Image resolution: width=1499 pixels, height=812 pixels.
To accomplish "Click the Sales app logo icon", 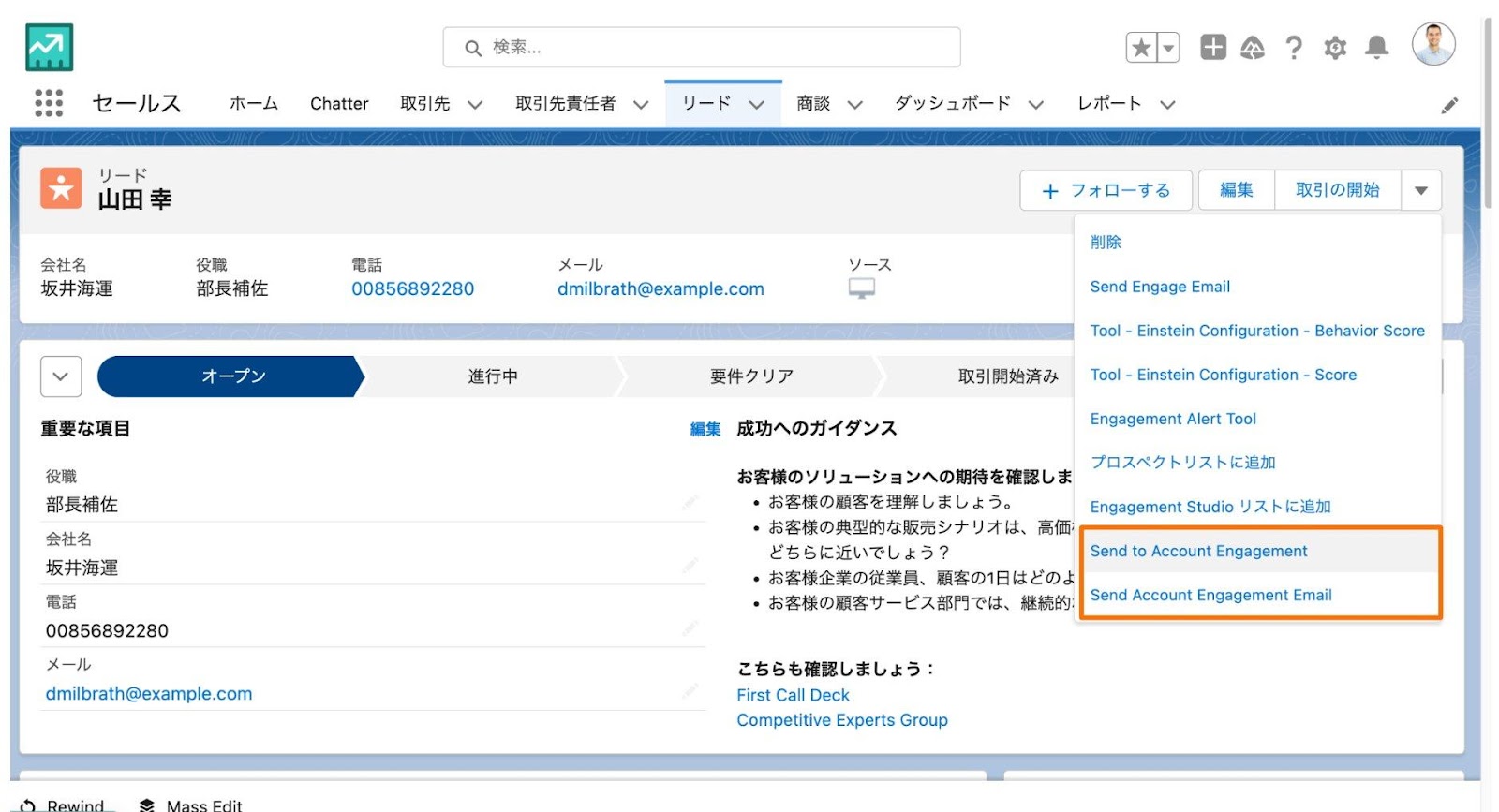I will (x=50, y=47).
